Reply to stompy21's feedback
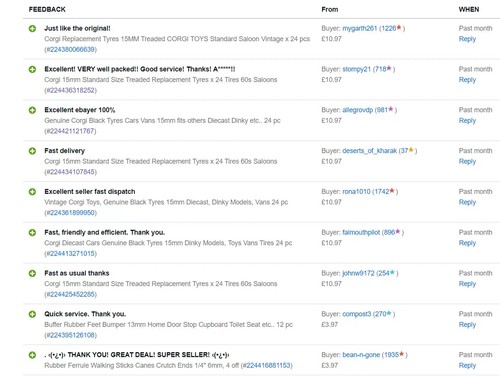Viewport: 500px width, 376px height. tap(467, 80)
